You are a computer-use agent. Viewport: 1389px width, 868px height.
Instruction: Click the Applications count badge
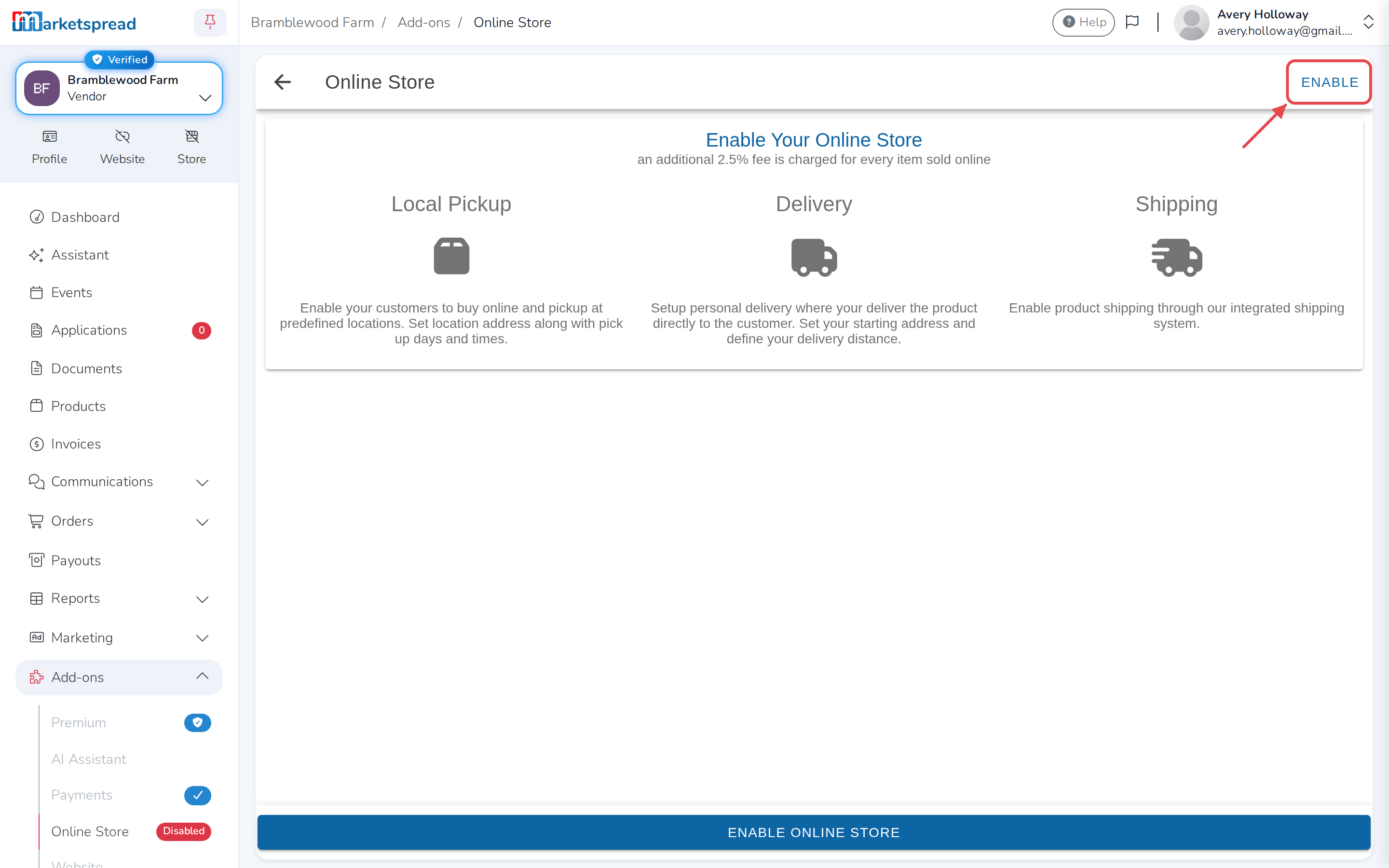click(x=202, y=330)
